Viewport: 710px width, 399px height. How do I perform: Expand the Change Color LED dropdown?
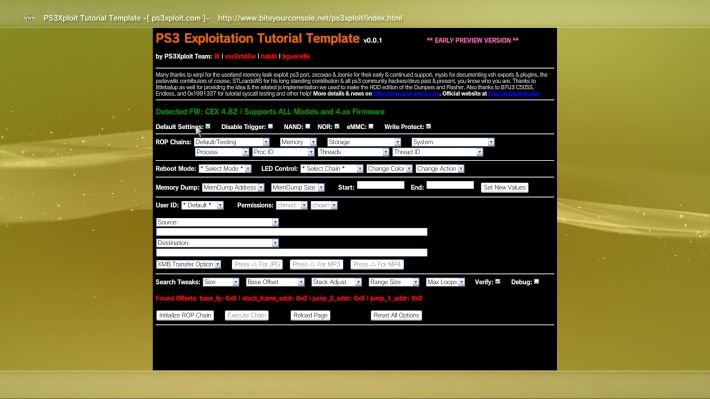pyautogui.click(x=389, y=168)
